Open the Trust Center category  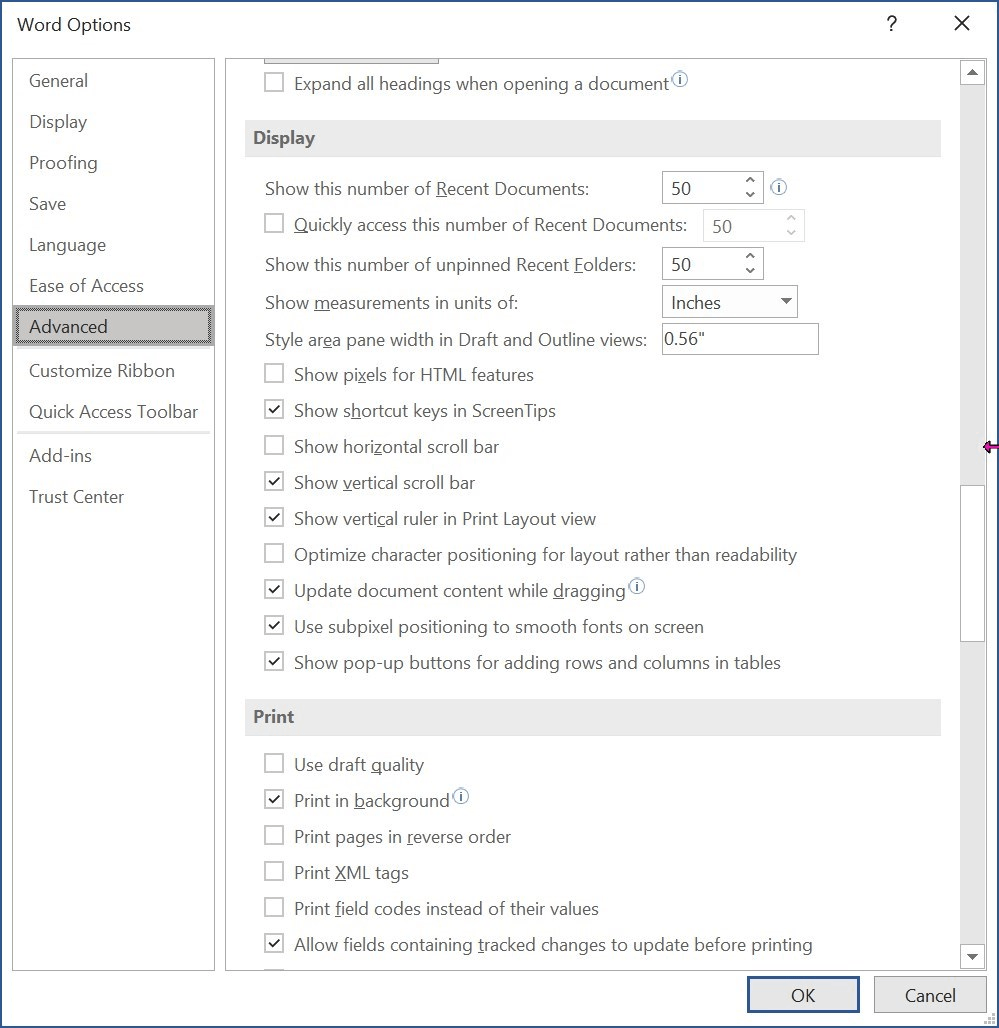point(113,497)
